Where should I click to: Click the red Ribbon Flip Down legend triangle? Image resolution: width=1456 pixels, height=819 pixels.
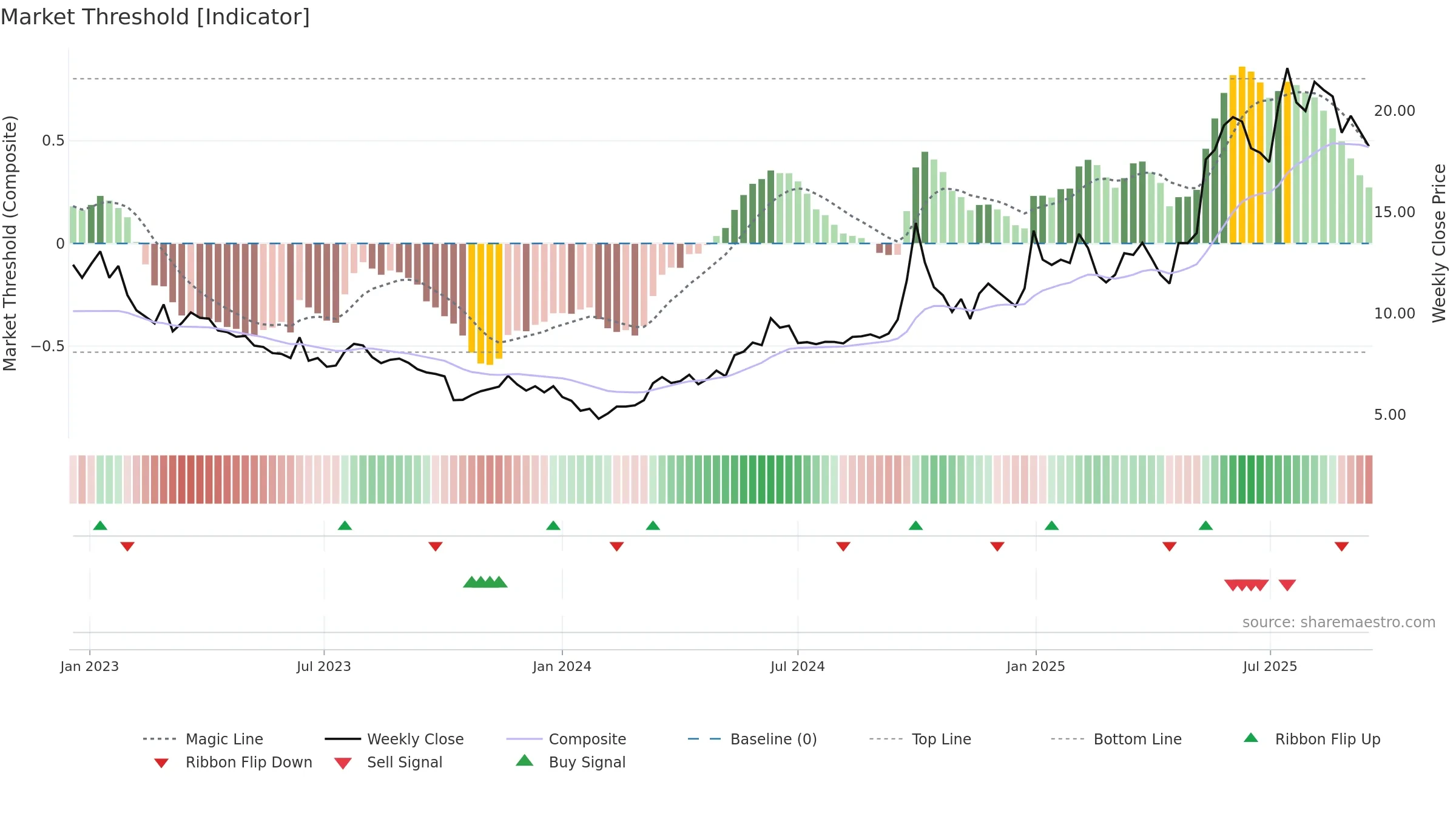click(x=161, y=763)
